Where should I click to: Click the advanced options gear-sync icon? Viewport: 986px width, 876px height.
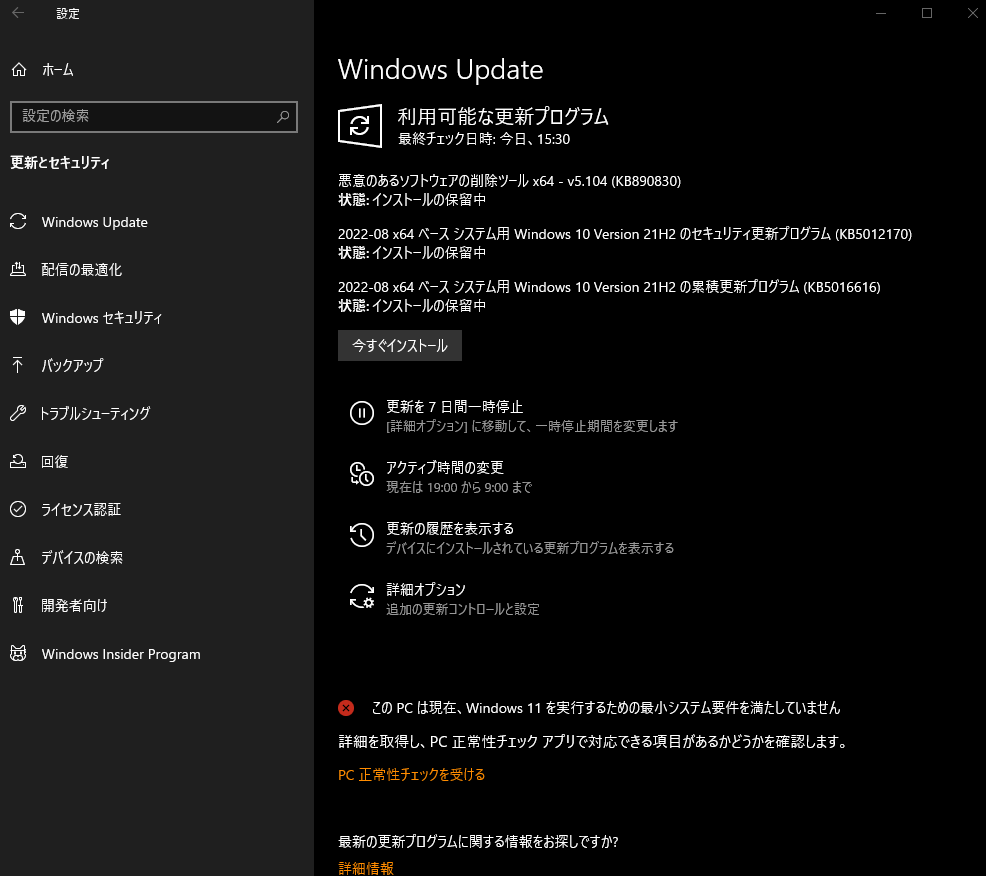point(362,596)
